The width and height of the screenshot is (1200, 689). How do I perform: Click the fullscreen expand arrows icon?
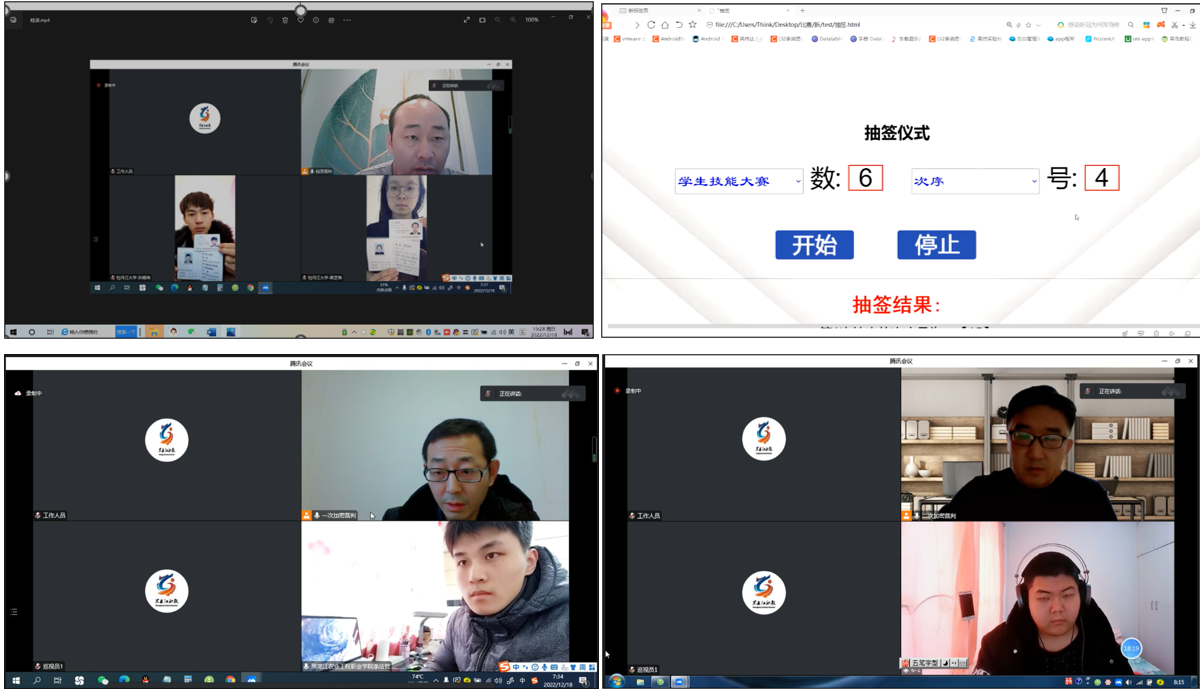(466, 20)
